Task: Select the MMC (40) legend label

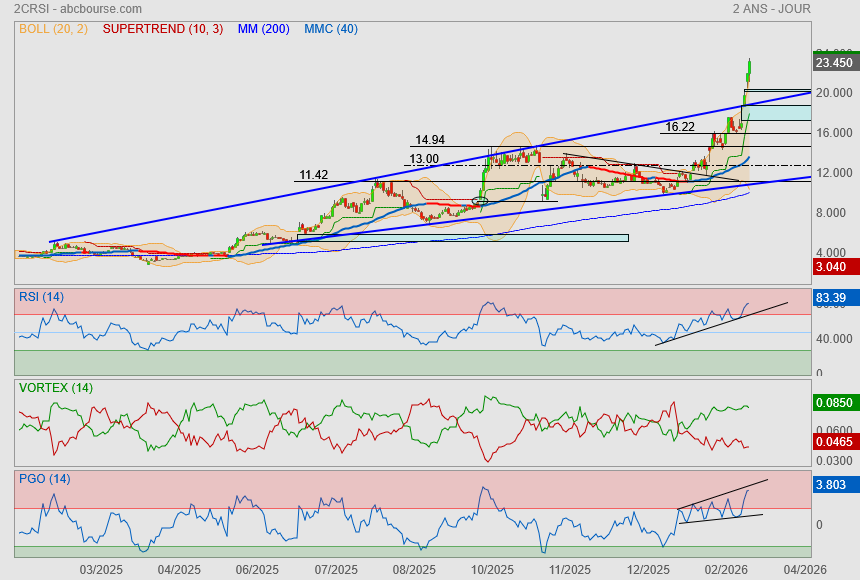Action: pos(330,29)
